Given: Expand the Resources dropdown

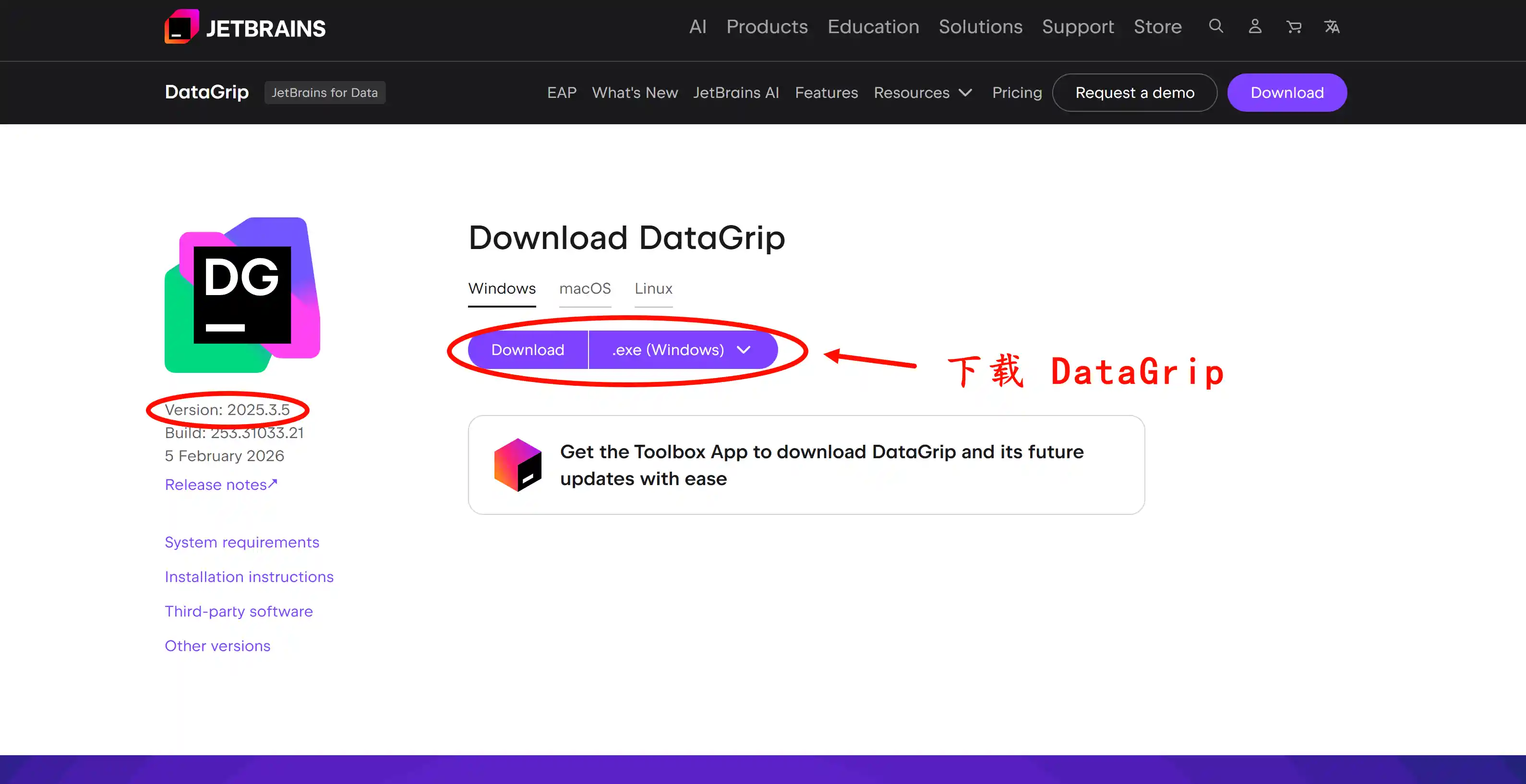Looking at the screenshot, I should pyautogui.click(x=922, y=93).
